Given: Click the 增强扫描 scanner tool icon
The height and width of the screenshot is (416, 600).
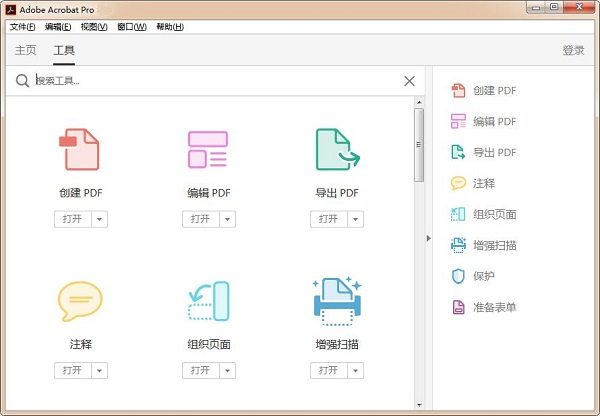Looking at the screenshot, I should point(337,301).
